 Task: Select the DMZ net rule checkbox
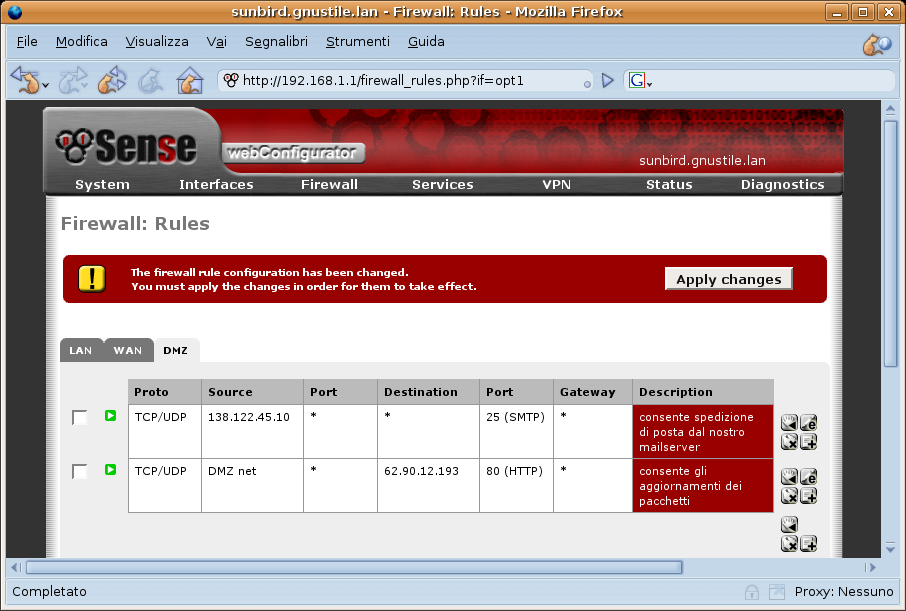coord(80,472)
